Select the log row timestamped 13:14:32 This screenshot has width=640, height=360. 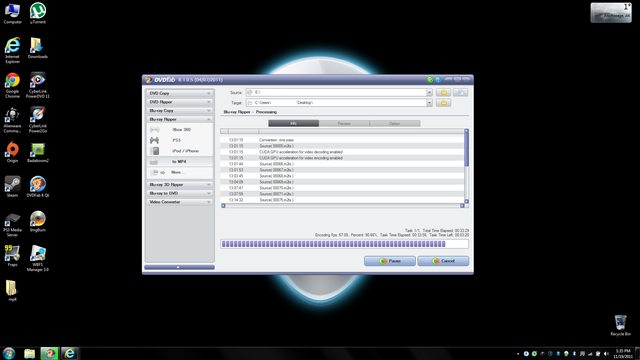[342, 200]
